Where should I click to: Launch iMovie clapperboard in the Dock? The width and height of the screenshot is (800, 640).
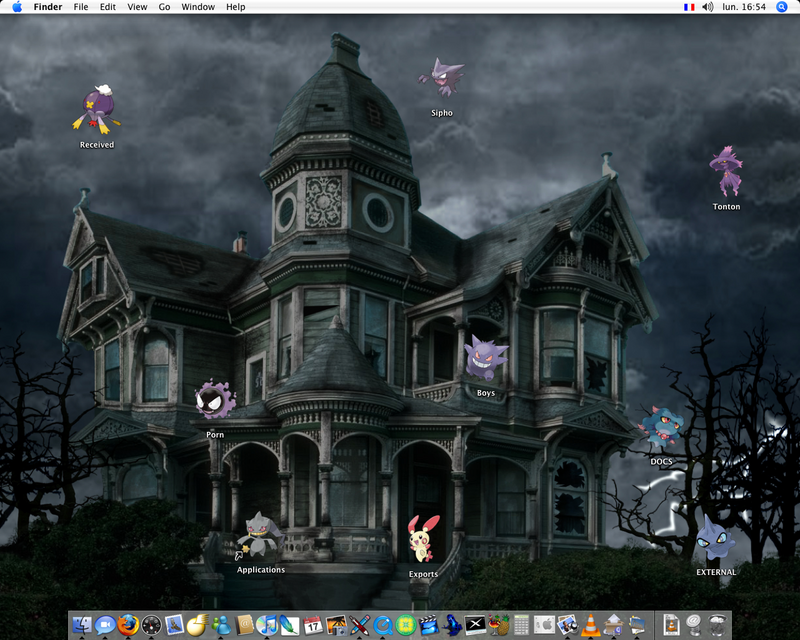click(429, 625)
